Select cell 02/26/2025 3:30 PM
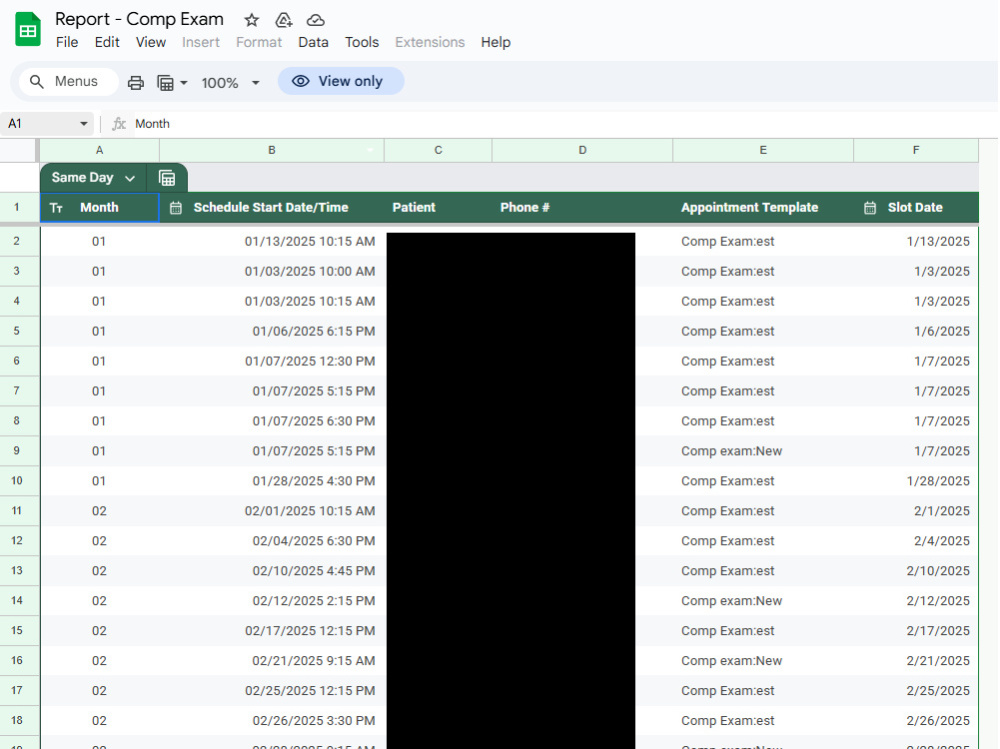This screenshot has height=749, width=1000. point(272,721)
